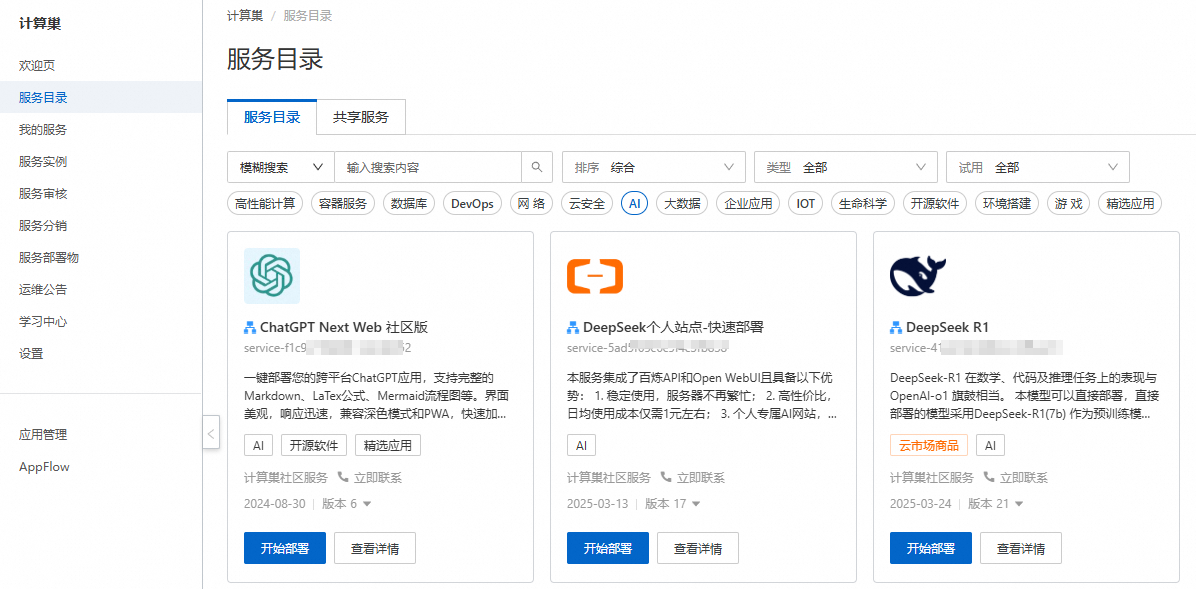Click the phone icon on DeepSeek R1 card
Image resolution: width=1196 pixels, height=589 pixels.
tap(989, 477)
